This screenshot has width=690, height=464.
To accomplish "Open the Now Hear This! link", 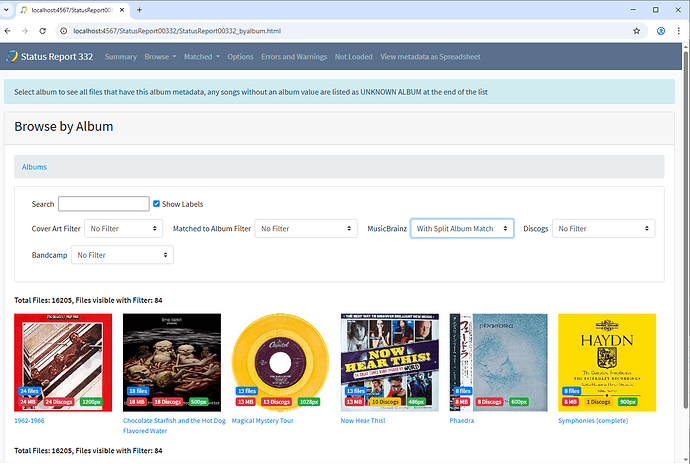I will click(x=363, y=420).
